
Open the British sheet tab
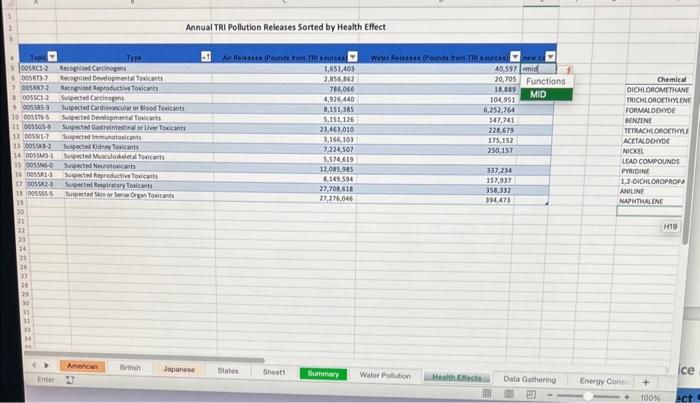[130, 367]
